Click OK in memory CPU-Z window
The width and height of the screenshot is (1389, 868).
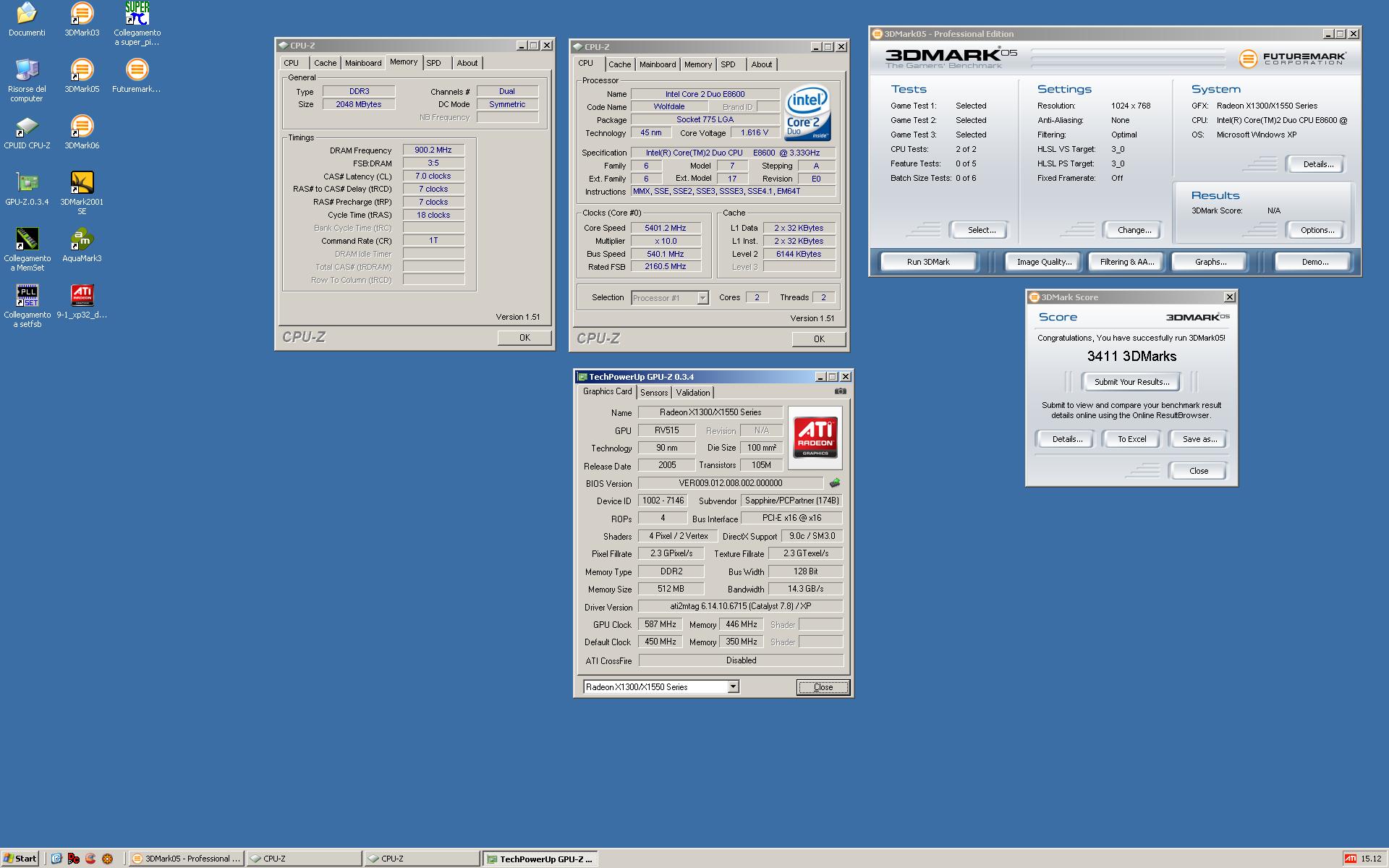pyautogui.click(x=524, y=338)
